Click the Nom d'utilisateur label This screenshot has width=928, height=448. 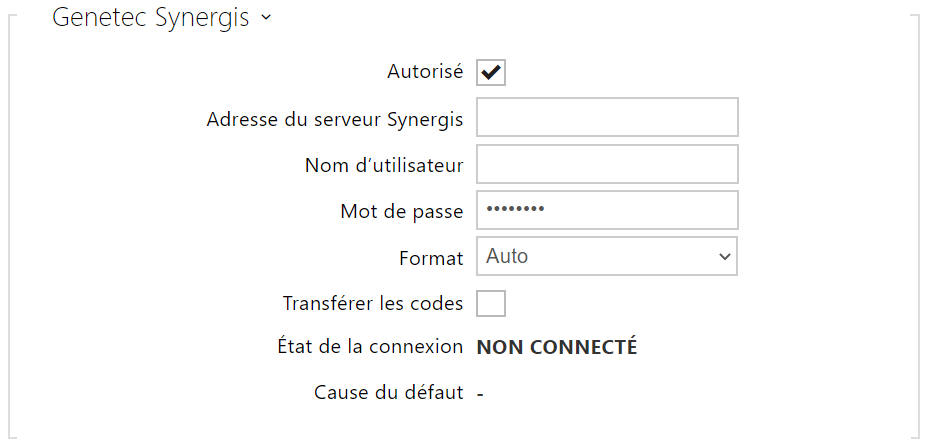coord(384,166)
